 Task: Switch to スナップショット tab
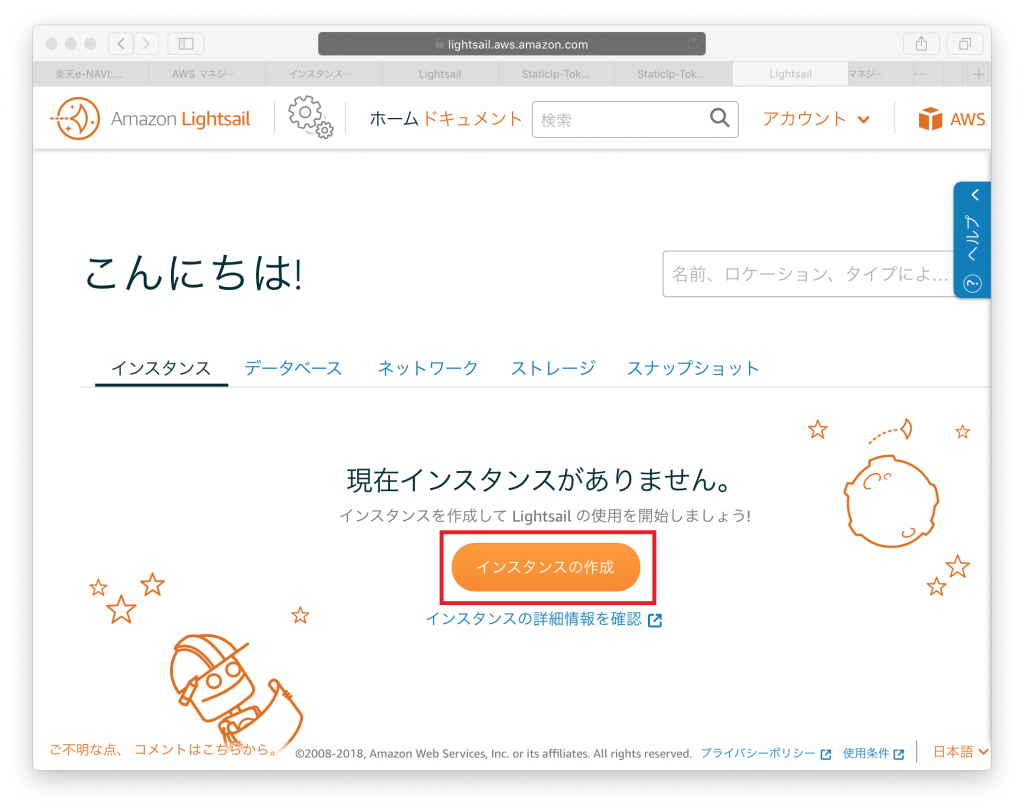point(693,368)
